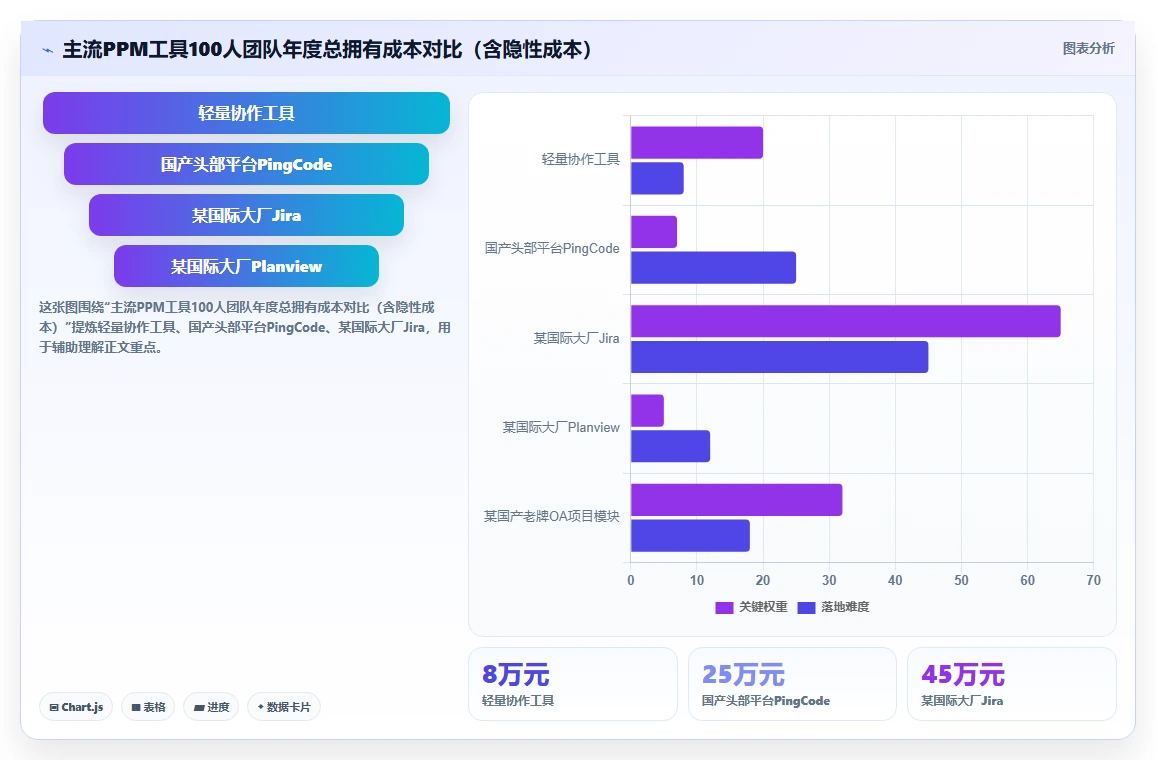1156x760 pixels.
Task: Click the purple bar for 某国际大厂Jira
Action: 846,321
